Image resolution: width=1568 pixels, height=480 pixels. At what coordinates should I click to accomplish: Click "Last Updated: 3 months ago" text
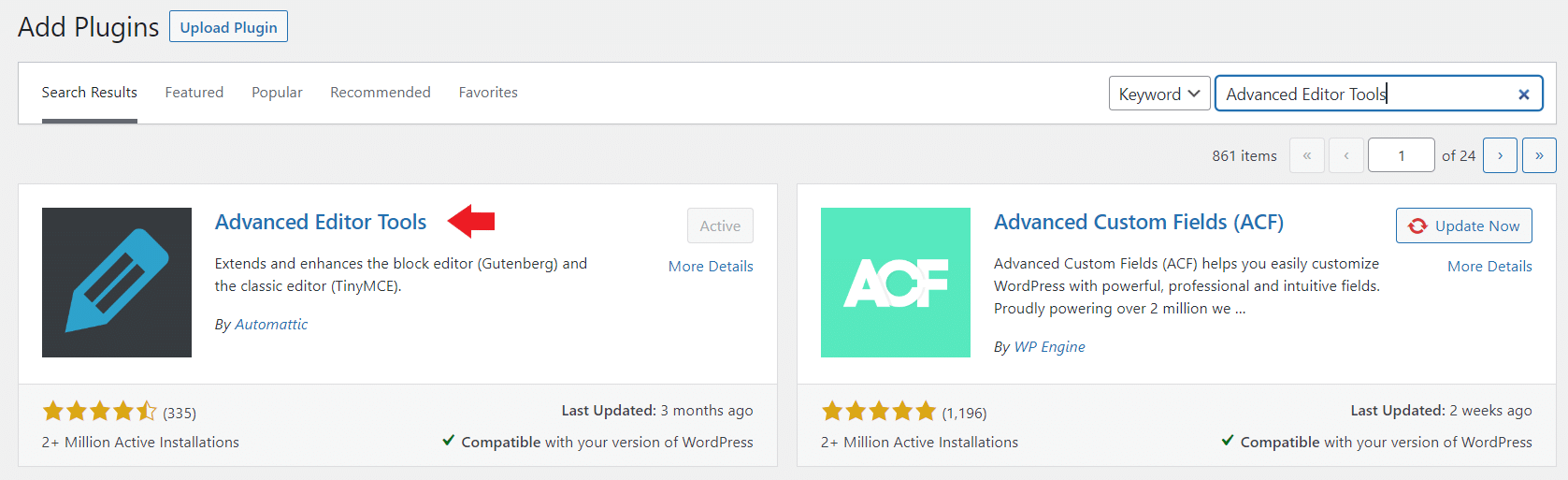[657, 411]
